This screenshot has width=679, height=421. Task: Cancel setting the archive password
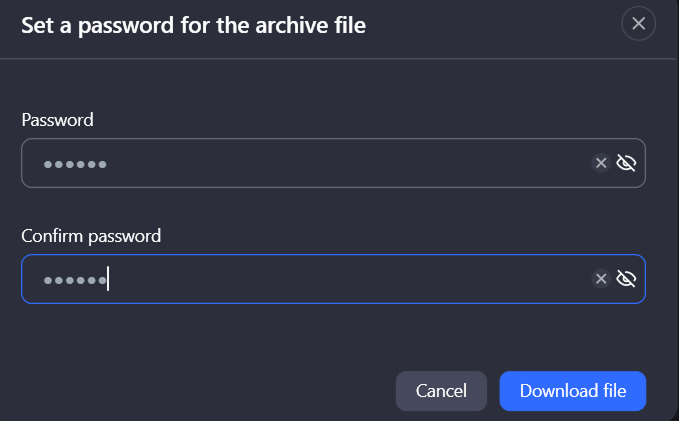441,391
